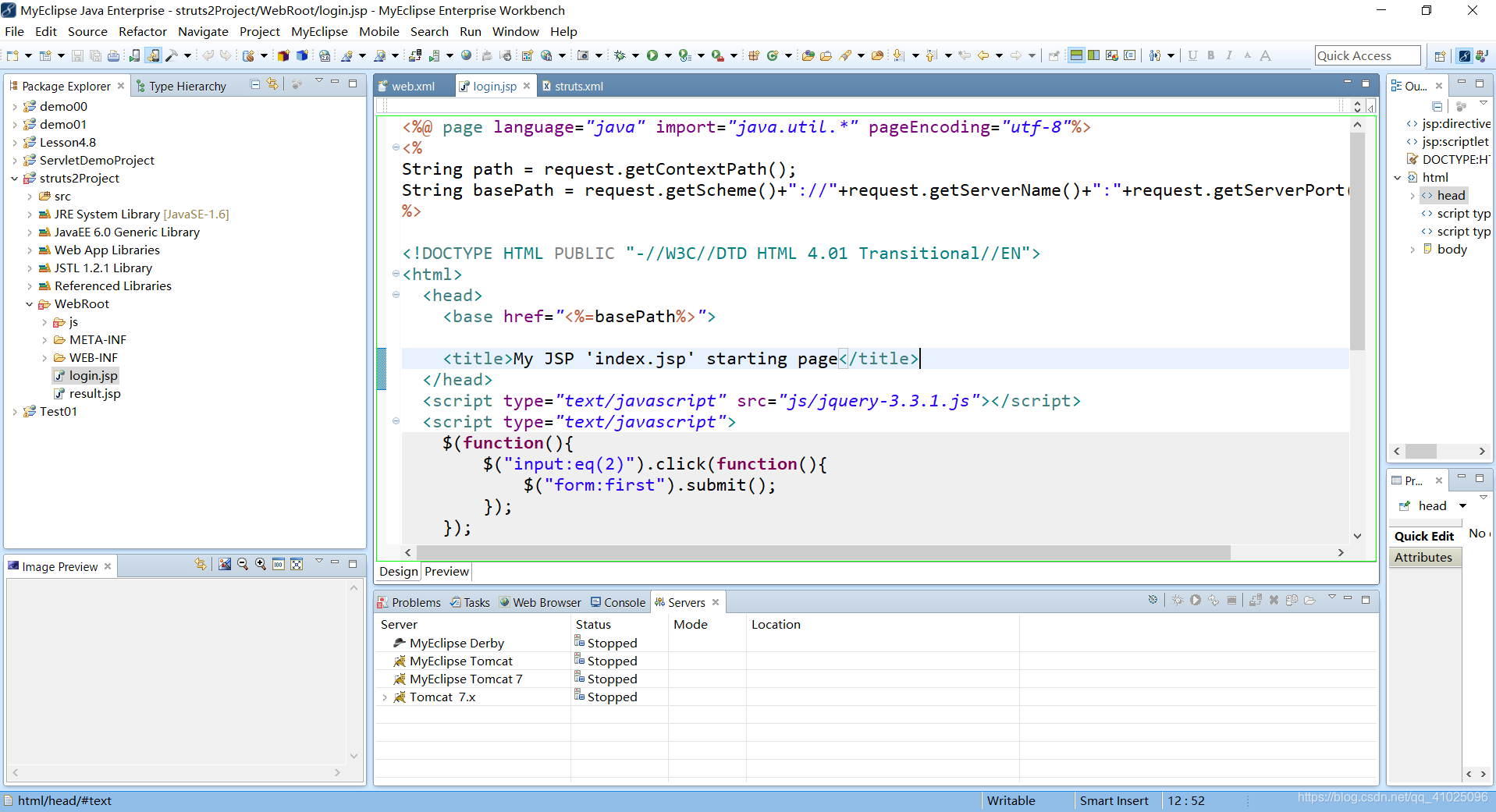
Task: Zoom in within Image Preview panel
Action: (261, 564)
